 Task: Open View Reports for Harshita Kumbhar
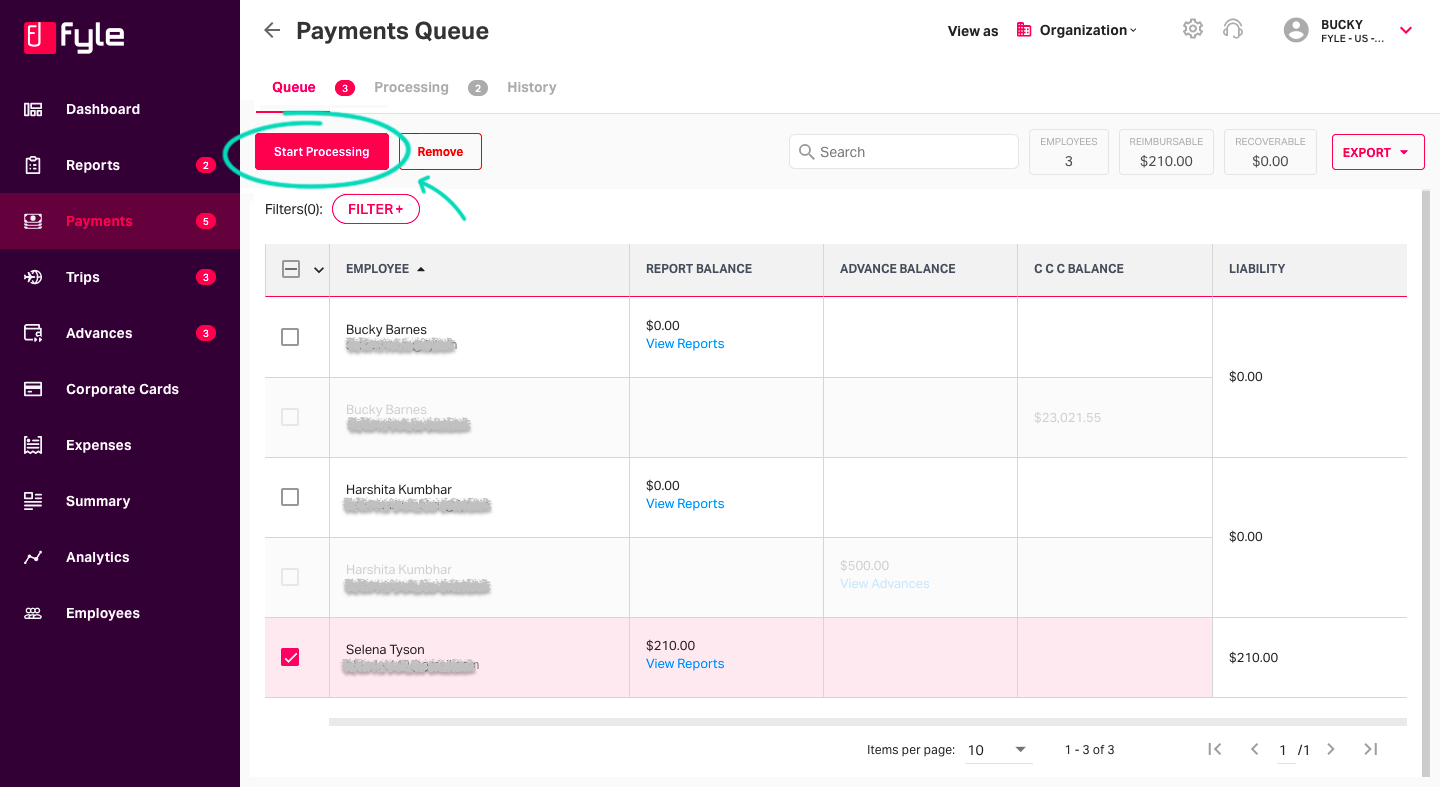pyautogui.click(x=684, y=503)
